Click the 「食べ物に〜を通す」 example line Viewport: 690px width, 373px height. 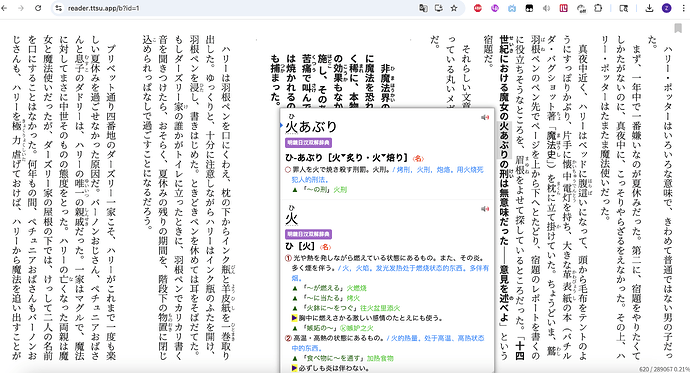[x=343, y=358]
